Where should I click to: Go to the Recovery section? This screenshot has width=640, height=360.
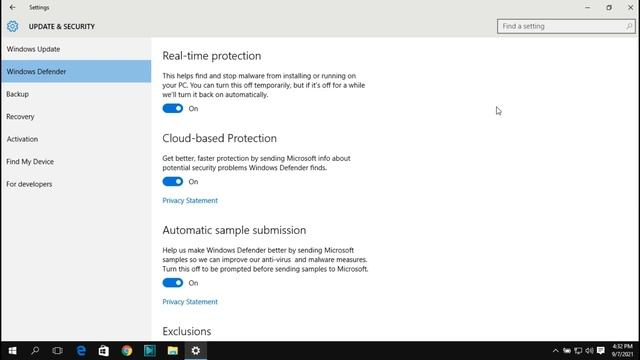(76, 116)
